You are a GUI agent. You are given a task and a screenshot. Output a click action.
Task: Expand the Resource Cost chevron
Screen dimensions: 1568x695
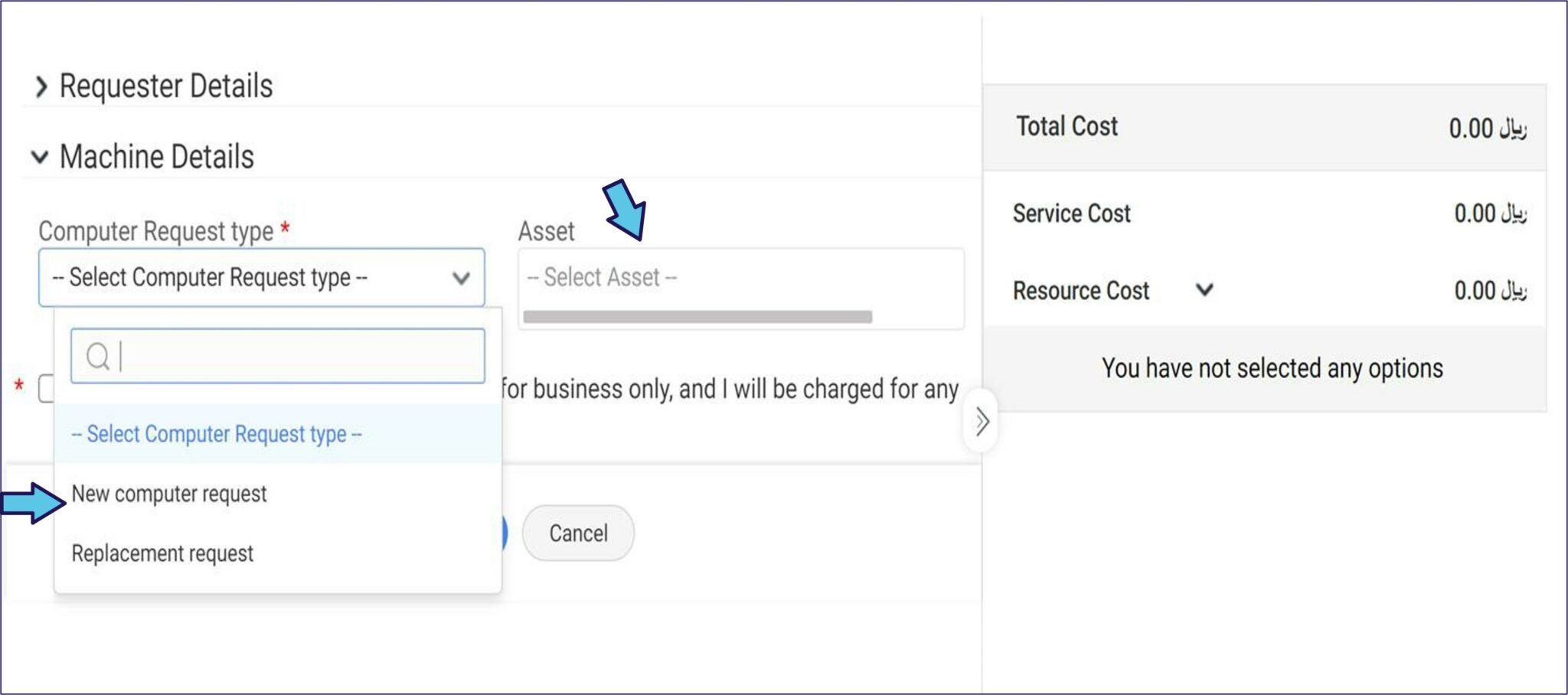pos(1204,290)
